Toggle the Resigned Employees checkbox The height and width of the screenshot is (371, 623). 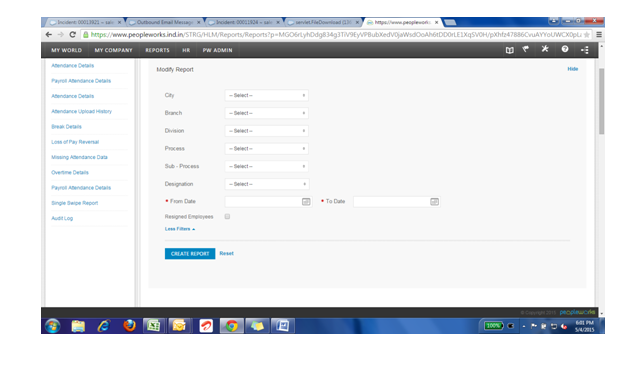click(x=227, y=216)
